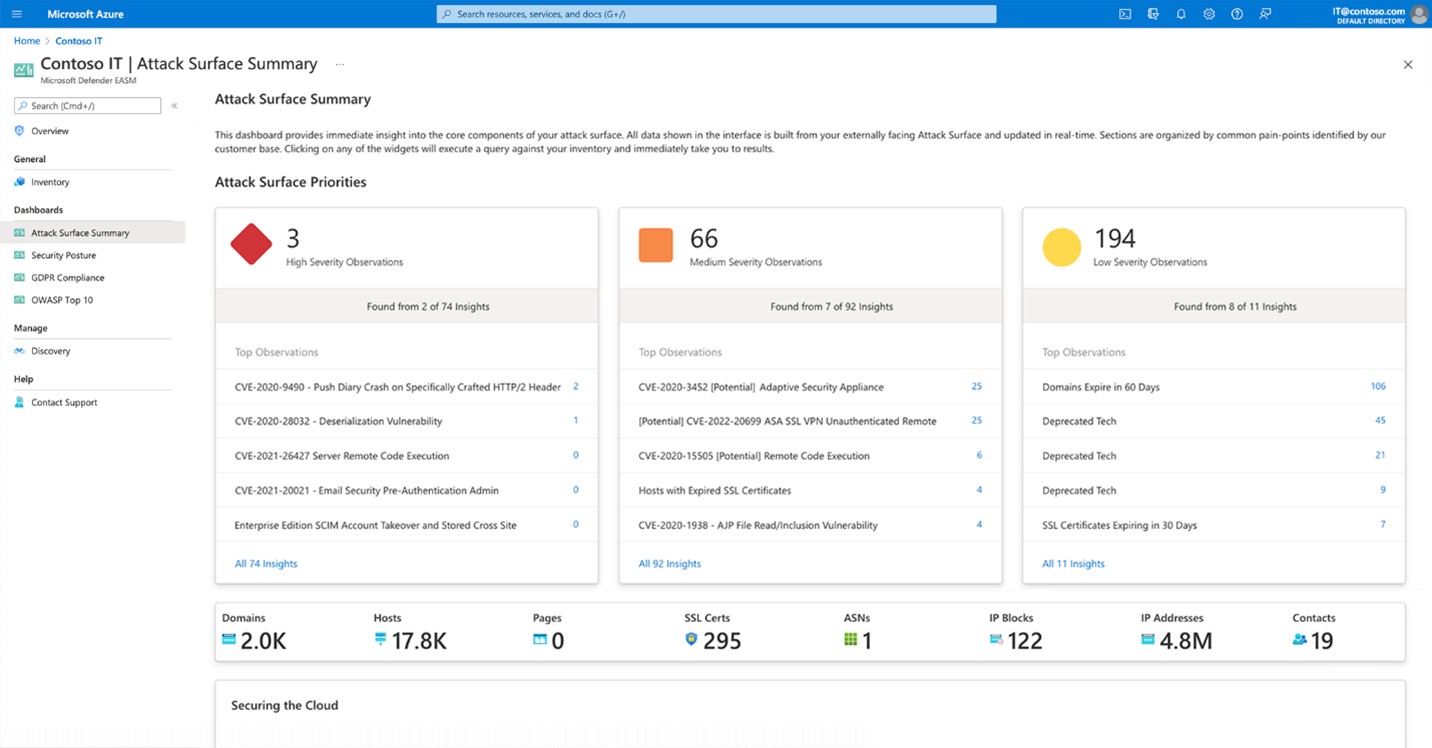Open the ellipsis menu beside Attack Surface Summary
1432x748 pixels.
[339, 63]
